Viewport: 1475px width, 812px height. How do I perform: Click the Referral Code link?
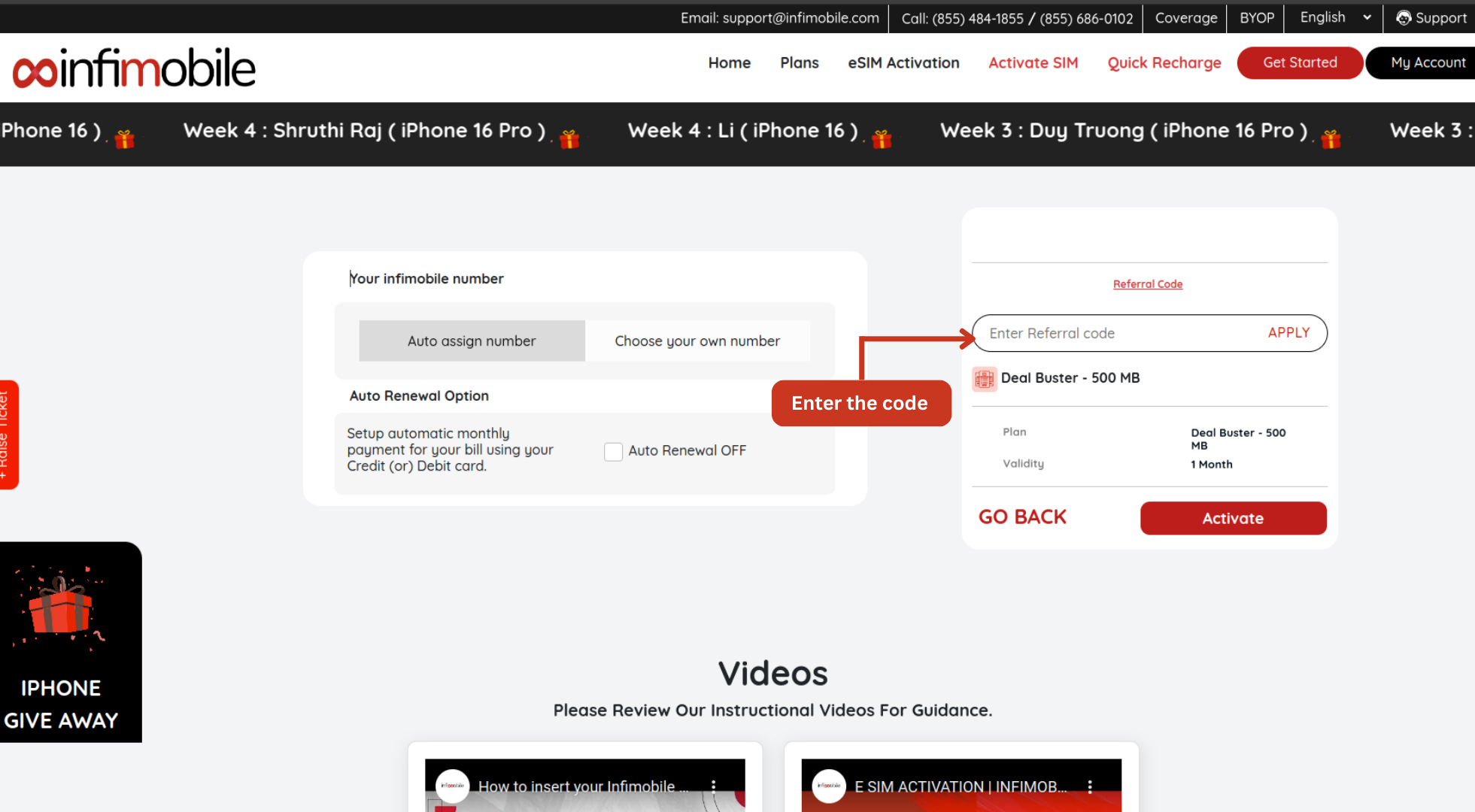pyautogui.click(x=1147, y=284)
